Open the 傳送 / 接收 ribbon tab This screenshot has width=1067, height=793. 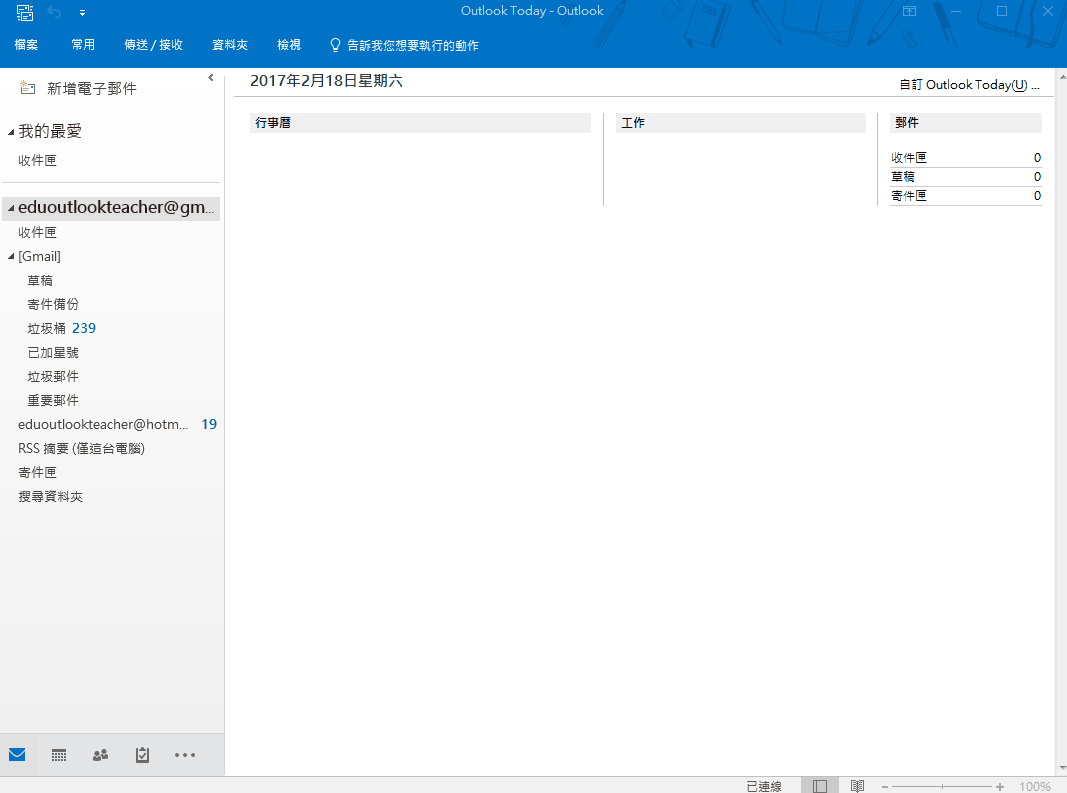(154, 45)
